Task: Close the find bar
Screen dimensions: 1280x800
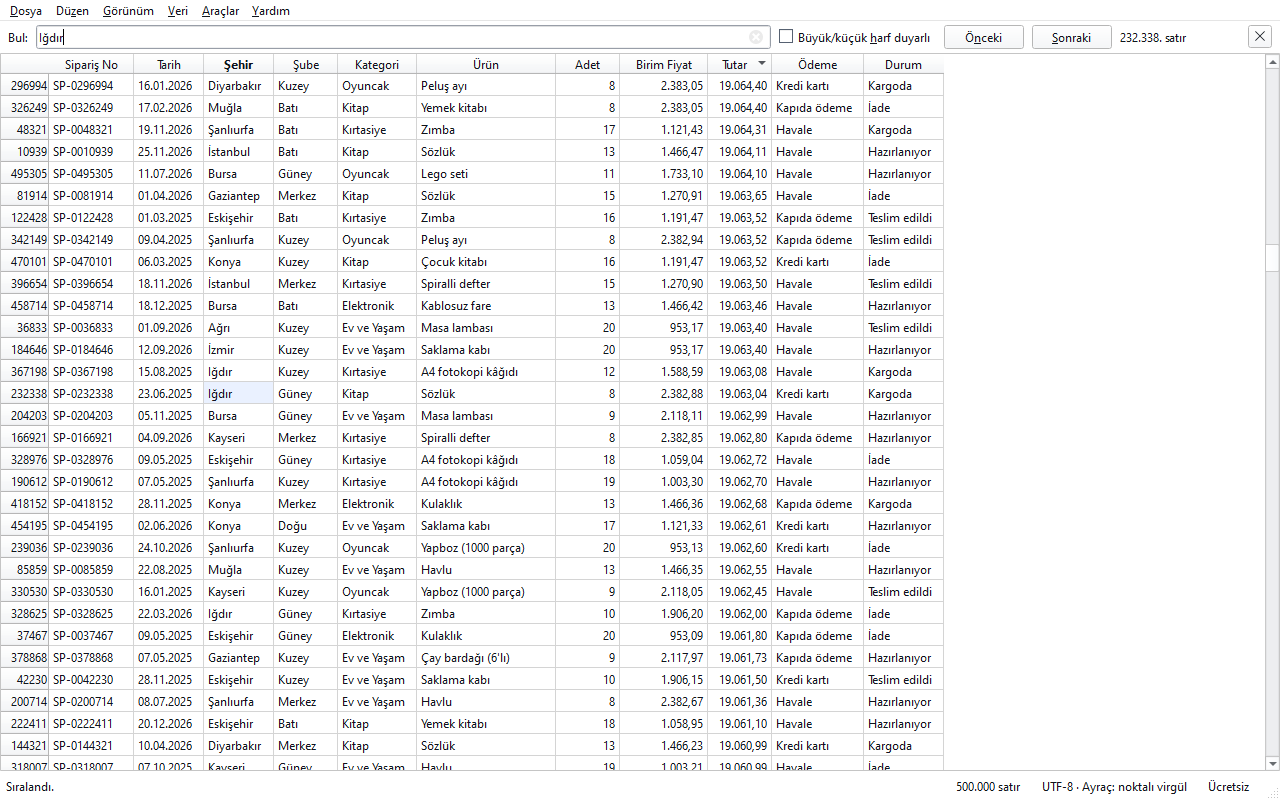Action: tap(1259, 37)
